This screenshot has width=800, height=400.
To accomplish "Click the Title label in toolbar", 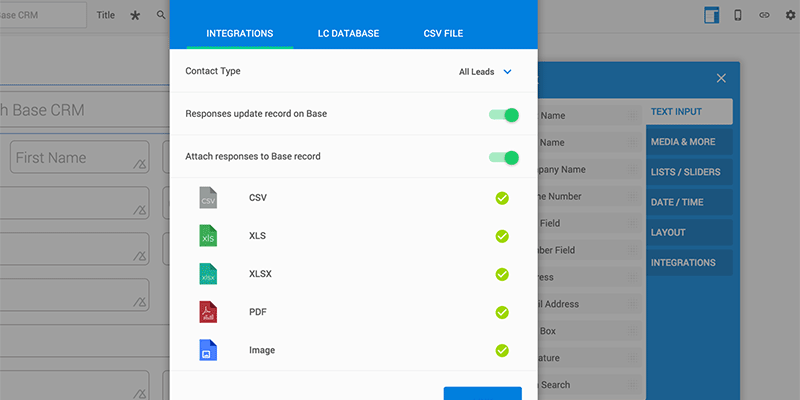I will (106, 15).
